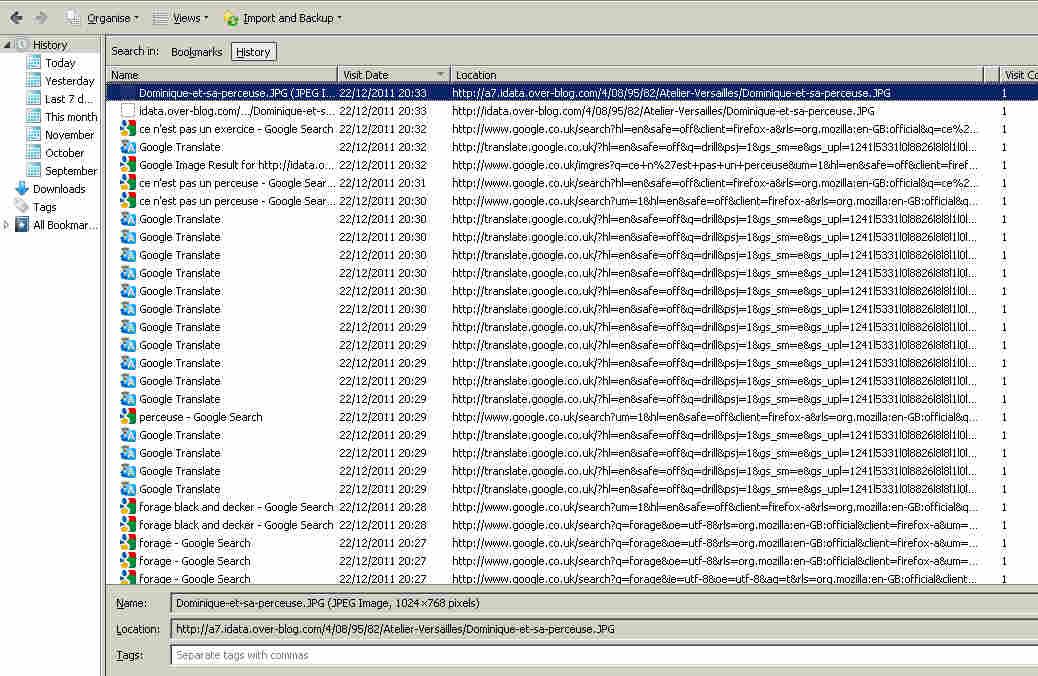This screenshot has height=676, width=1038.
Task: Select Today in the history tree
Action: (60, 63)
